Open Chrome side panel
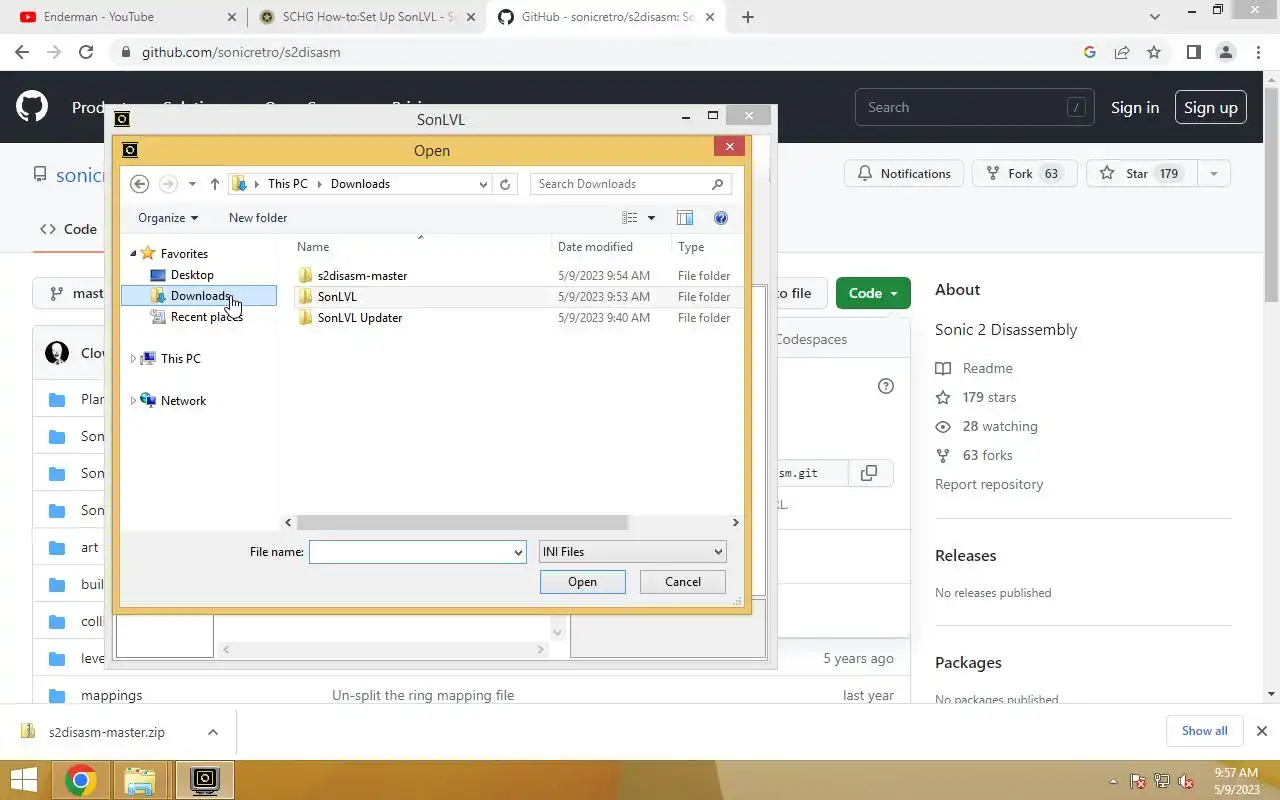The height and width of the screenshot is (800, 1280). pos(1193,52)
